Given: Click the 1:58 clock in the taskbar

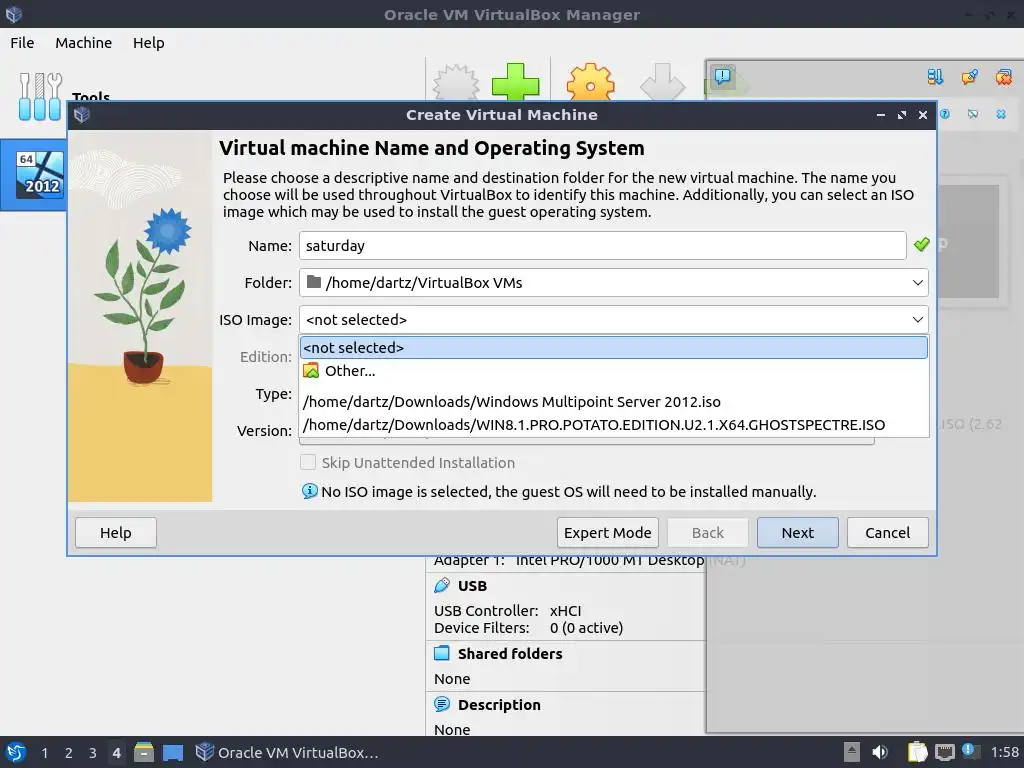Looking at the screenshot, I should tap(1004, 752).
